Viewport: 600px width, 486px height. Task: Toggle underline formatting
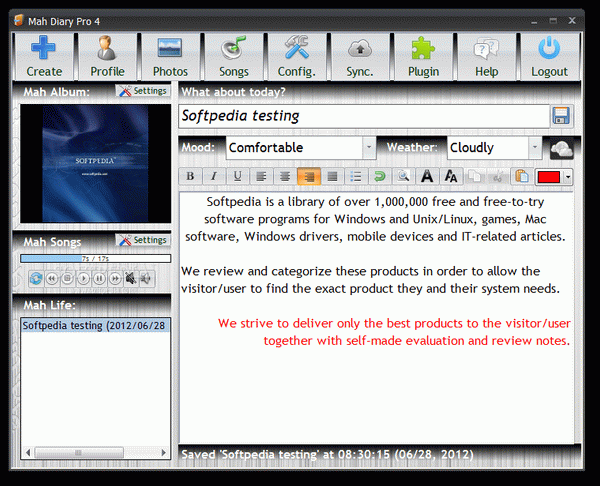click(238, 176)
